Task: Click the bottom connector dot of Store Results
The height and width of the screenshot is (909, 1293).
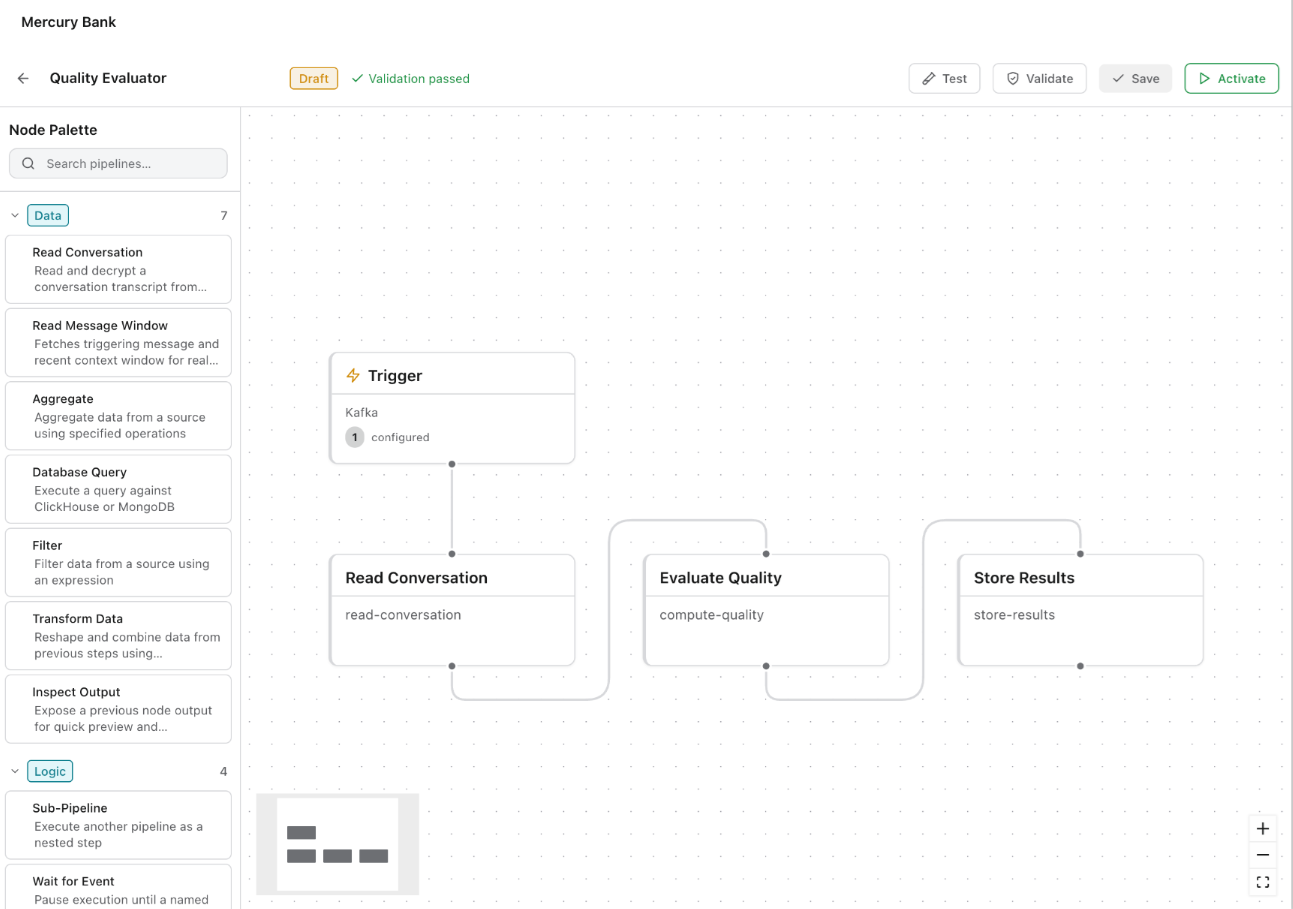Action: tap(1080, 666)
